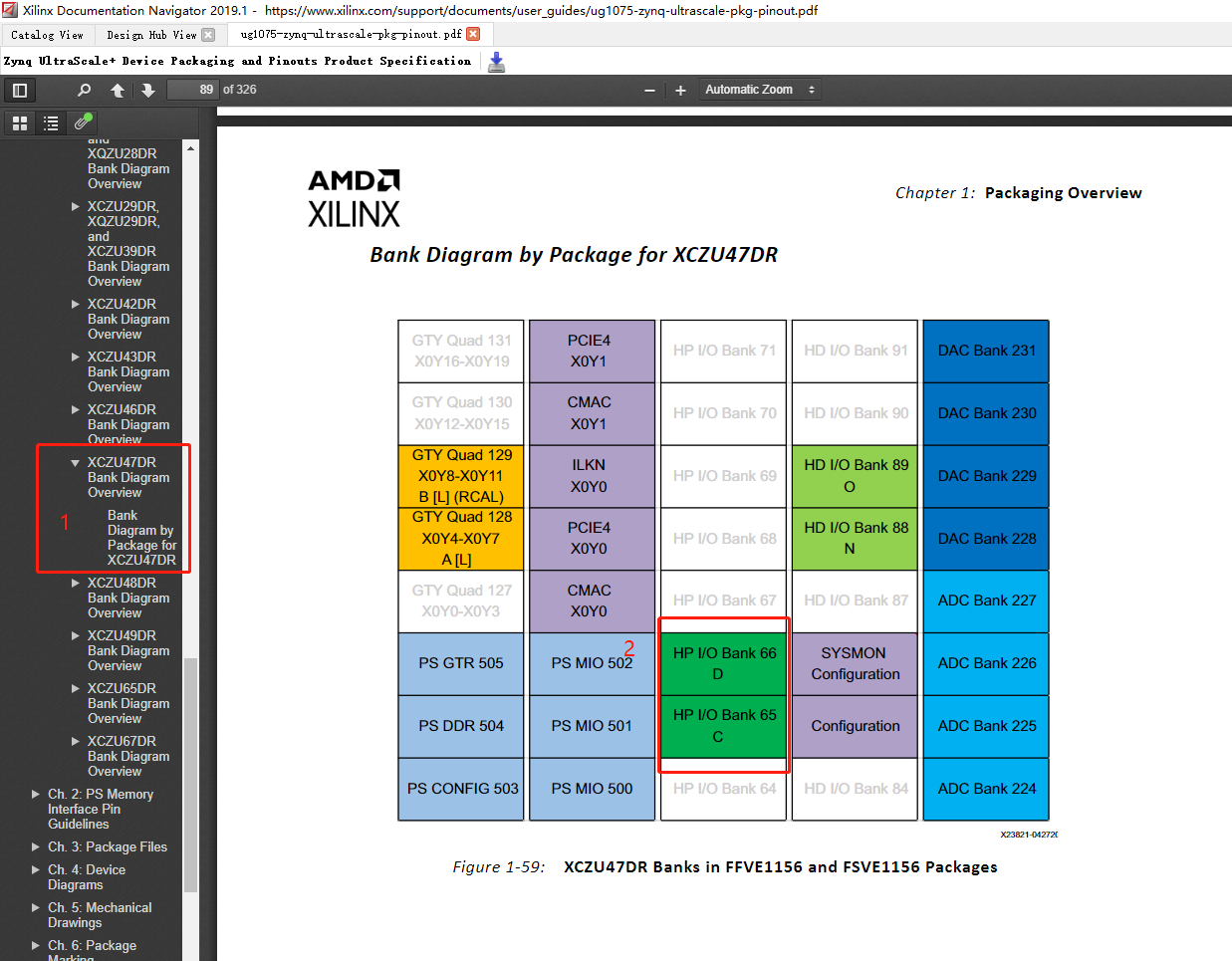Image resolution: width=1232 pixels, height=961 pixels.
Task: Zoom in with the plus button
Action: point(680,91)
